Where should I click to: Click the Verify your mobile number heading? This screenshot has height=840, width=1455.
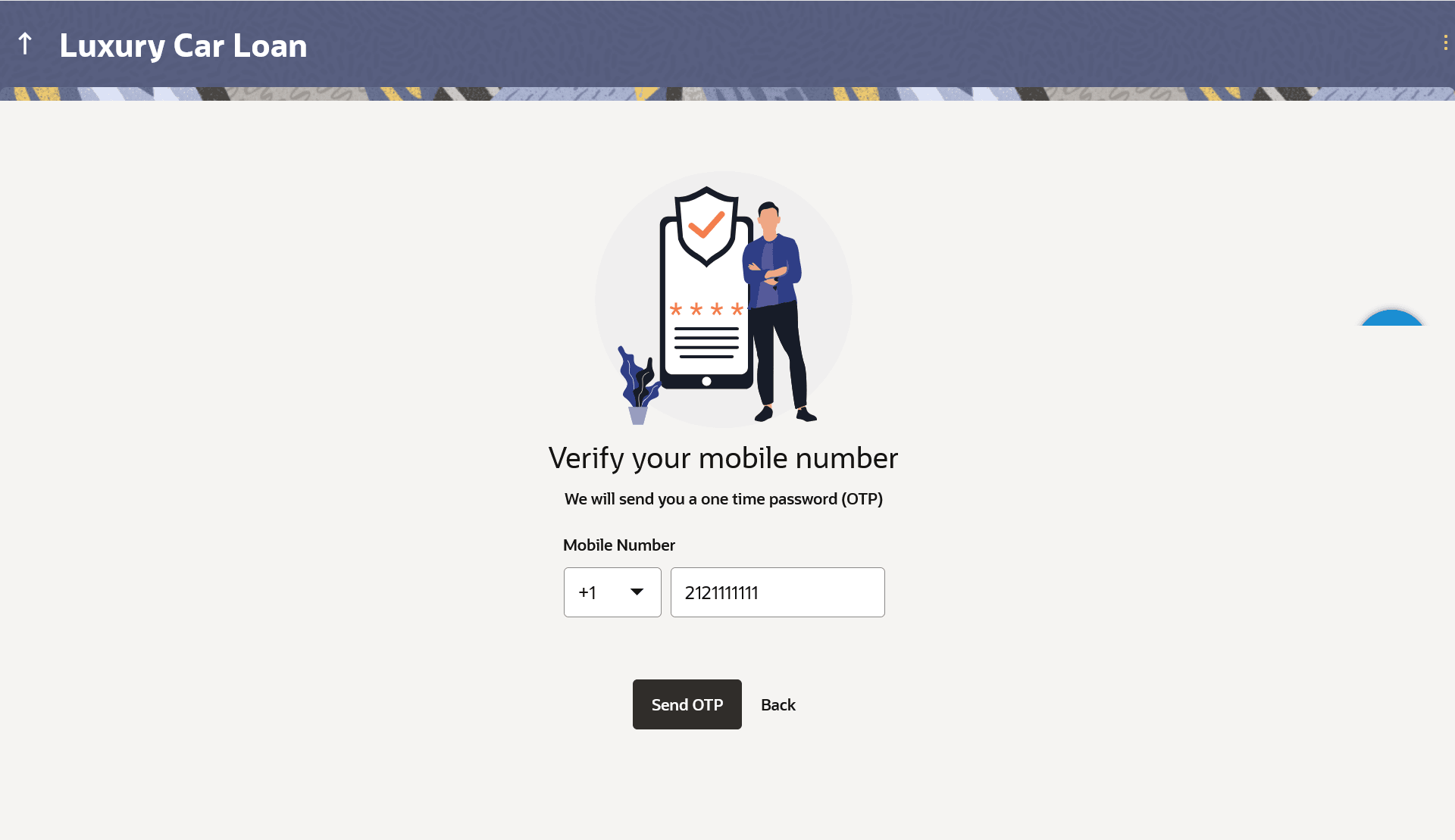point(724,458)
